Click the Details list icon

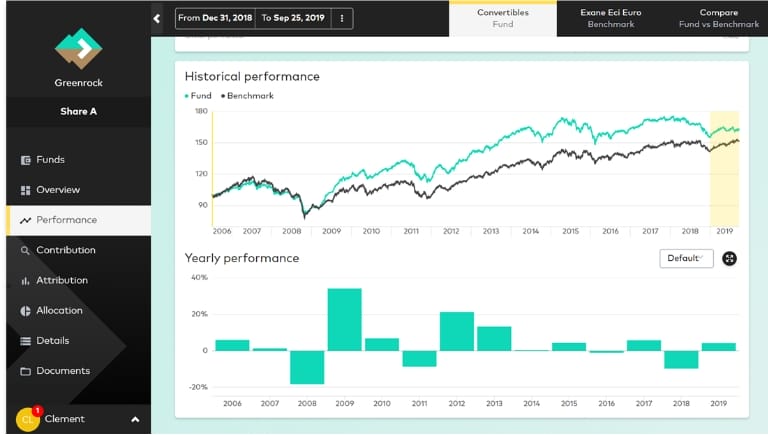click(x=26, y=341)
